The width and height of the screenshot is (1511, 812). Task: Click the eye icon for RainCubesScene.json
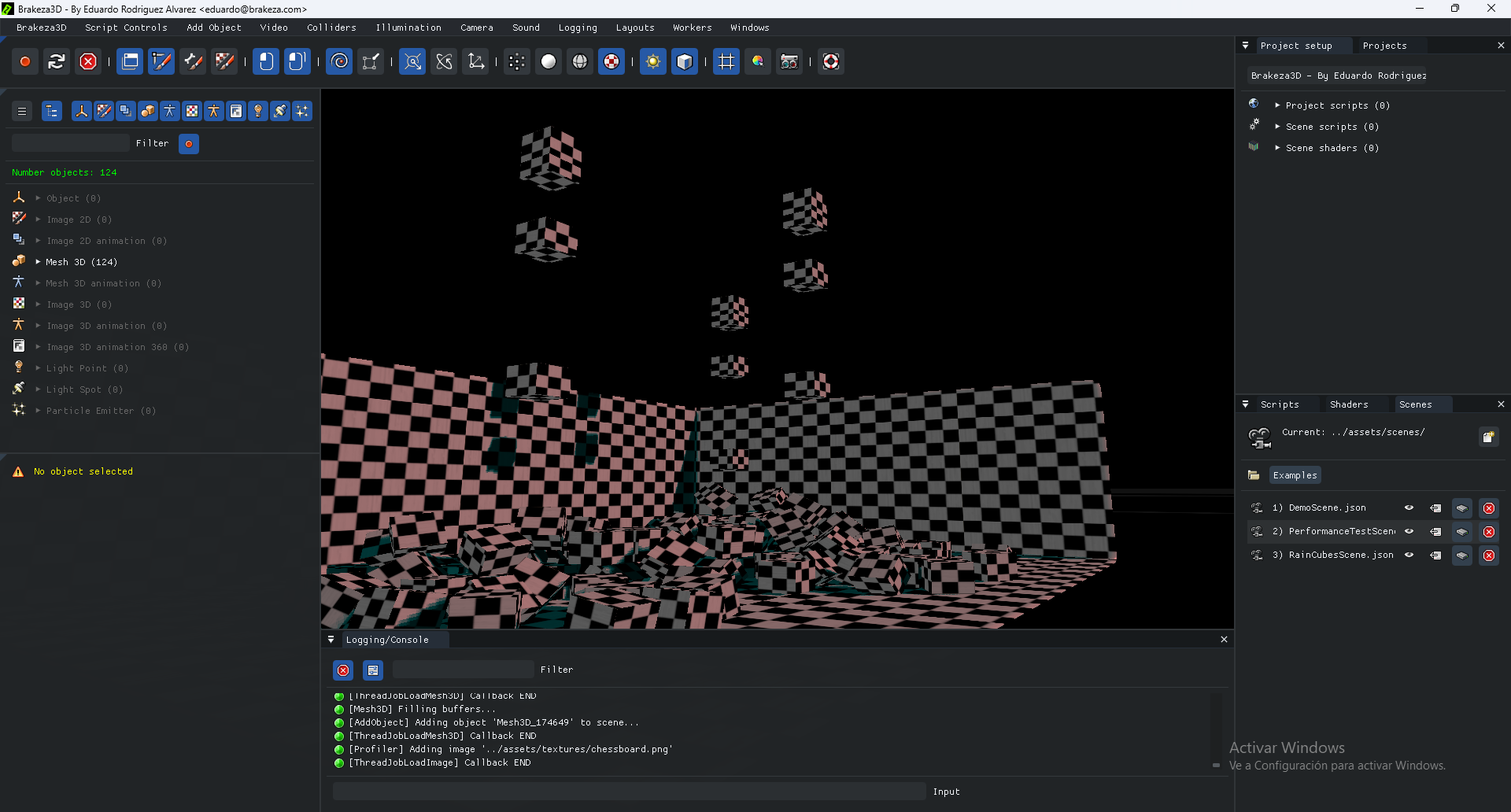click(1409, 555)
